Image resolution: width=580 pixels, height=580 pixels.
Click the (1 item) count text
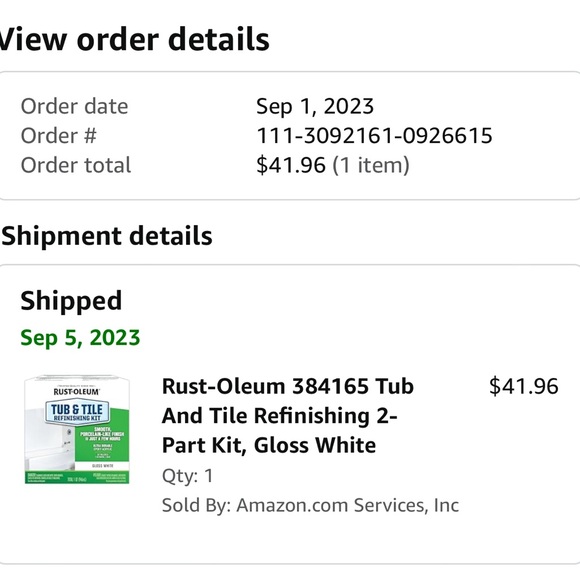pyautogui.click(x=371, y=165)
